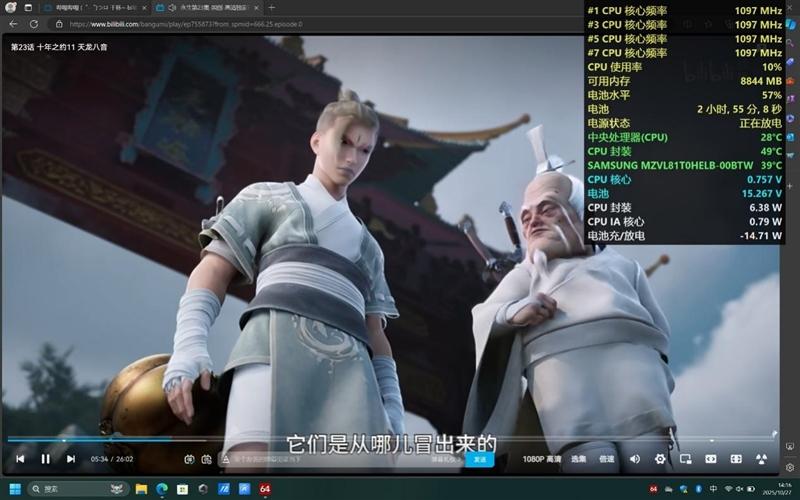Open the tab actions menu icon
The width and height of the screenshot is (800, 500).
pos(28,8)
